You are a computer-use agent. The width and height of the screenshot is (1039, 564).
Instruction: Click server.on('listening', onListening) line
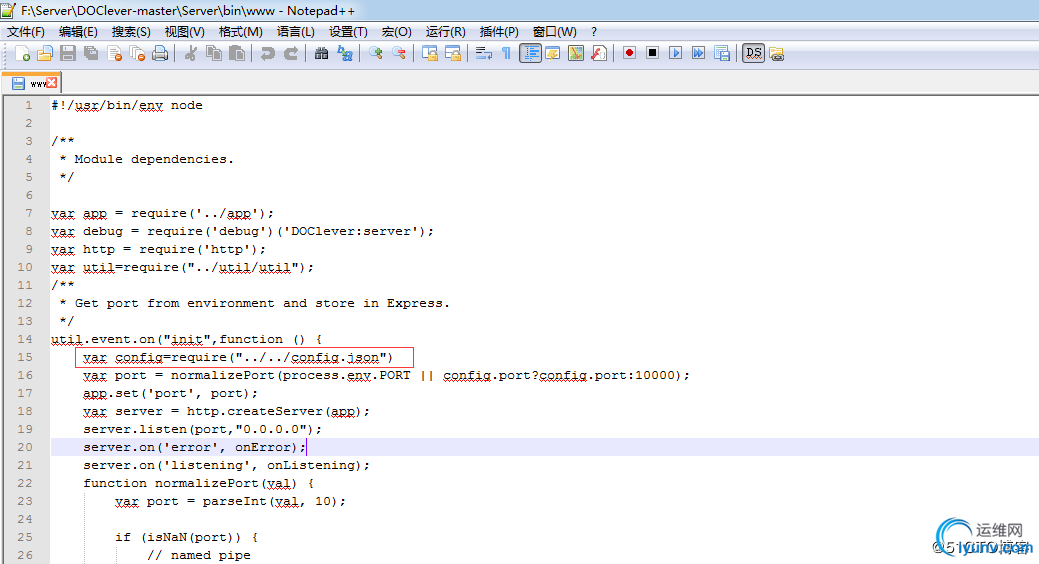[226, 465]
